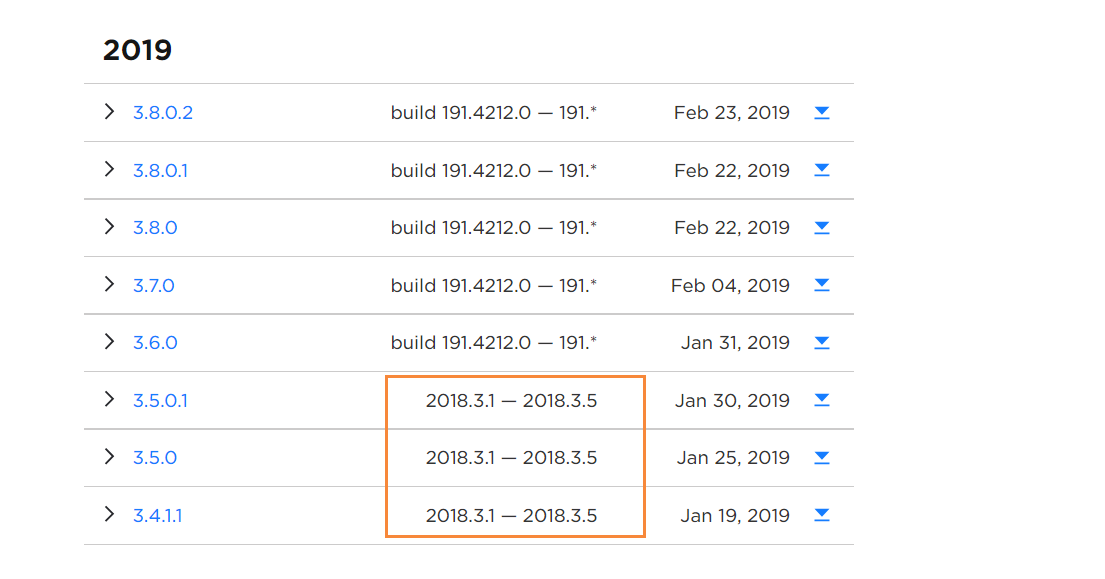Open the 3.8.0.2 version link
Viewport: 1105px width, 579px height.
163,113
